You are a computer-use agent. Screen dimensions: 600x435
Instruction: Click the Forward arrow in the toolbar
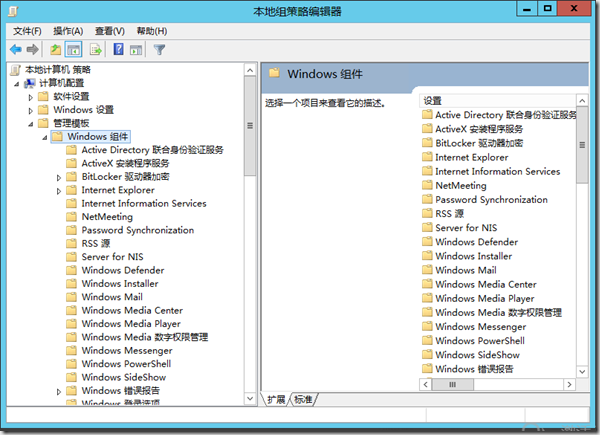(33, 49)
